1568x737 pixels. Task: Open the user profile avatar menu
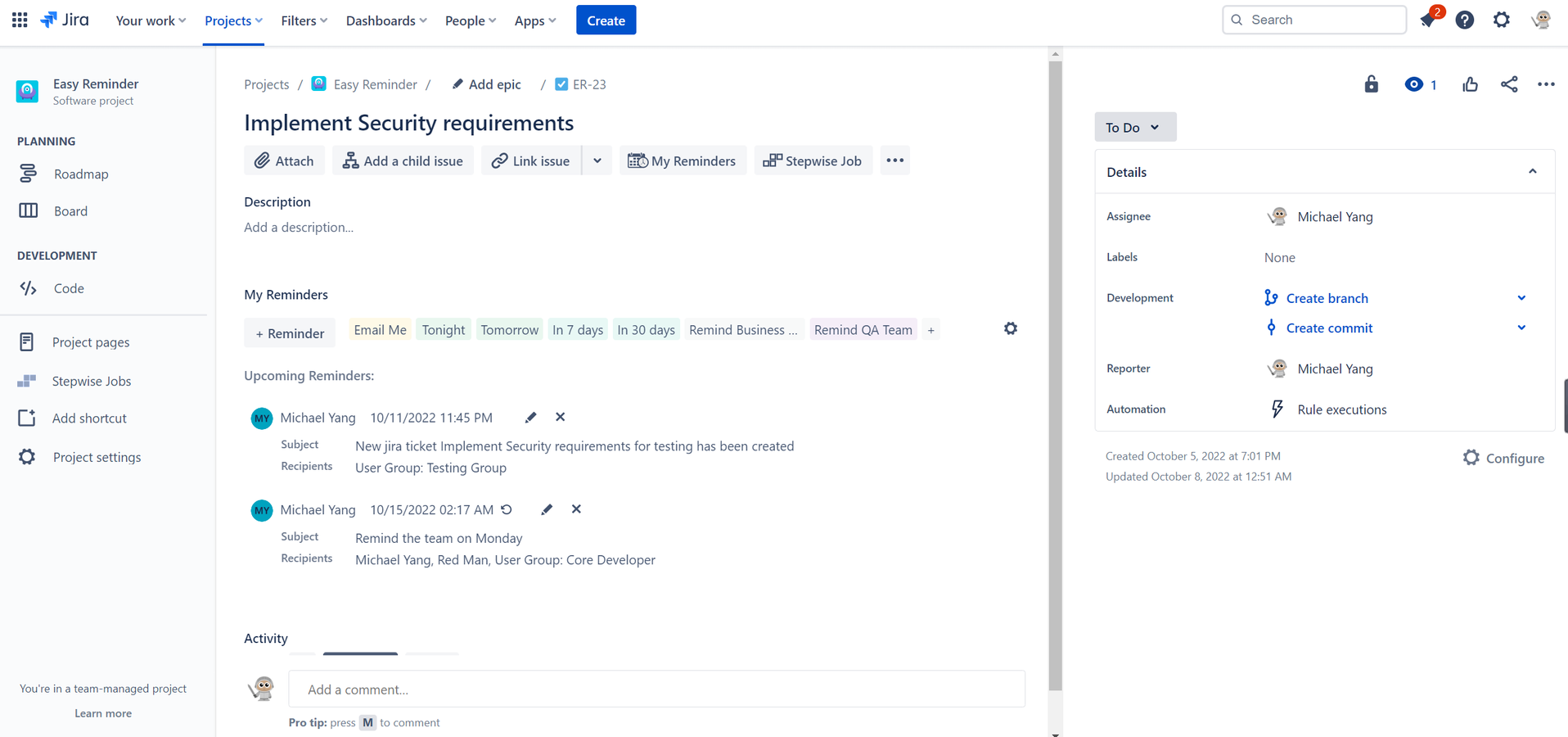pyautogui.click(x=1541, y=20)
